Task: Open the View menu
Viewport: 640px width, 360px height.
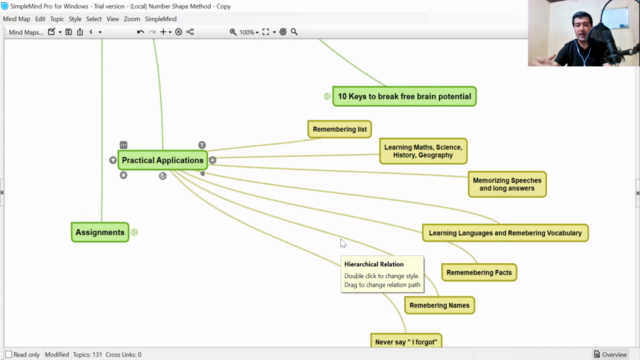Action: point(113,19)
